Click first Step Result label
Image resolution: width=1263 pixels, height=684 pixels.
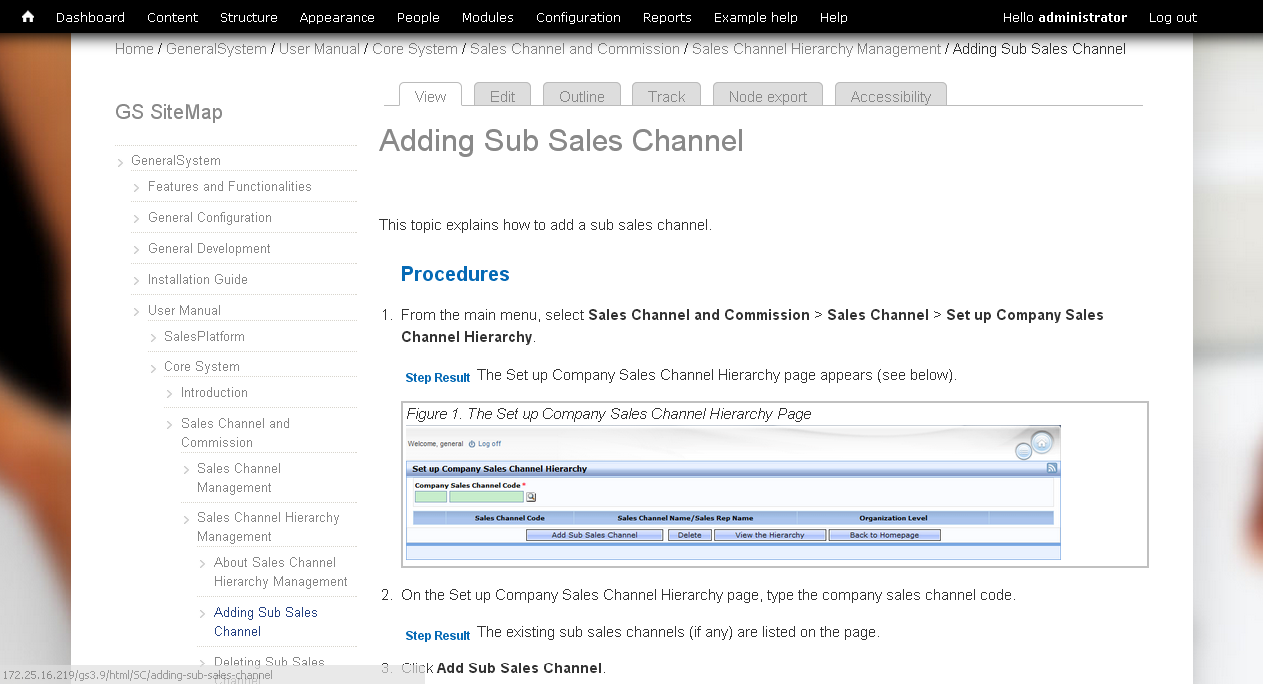click(x=437, y=377)
